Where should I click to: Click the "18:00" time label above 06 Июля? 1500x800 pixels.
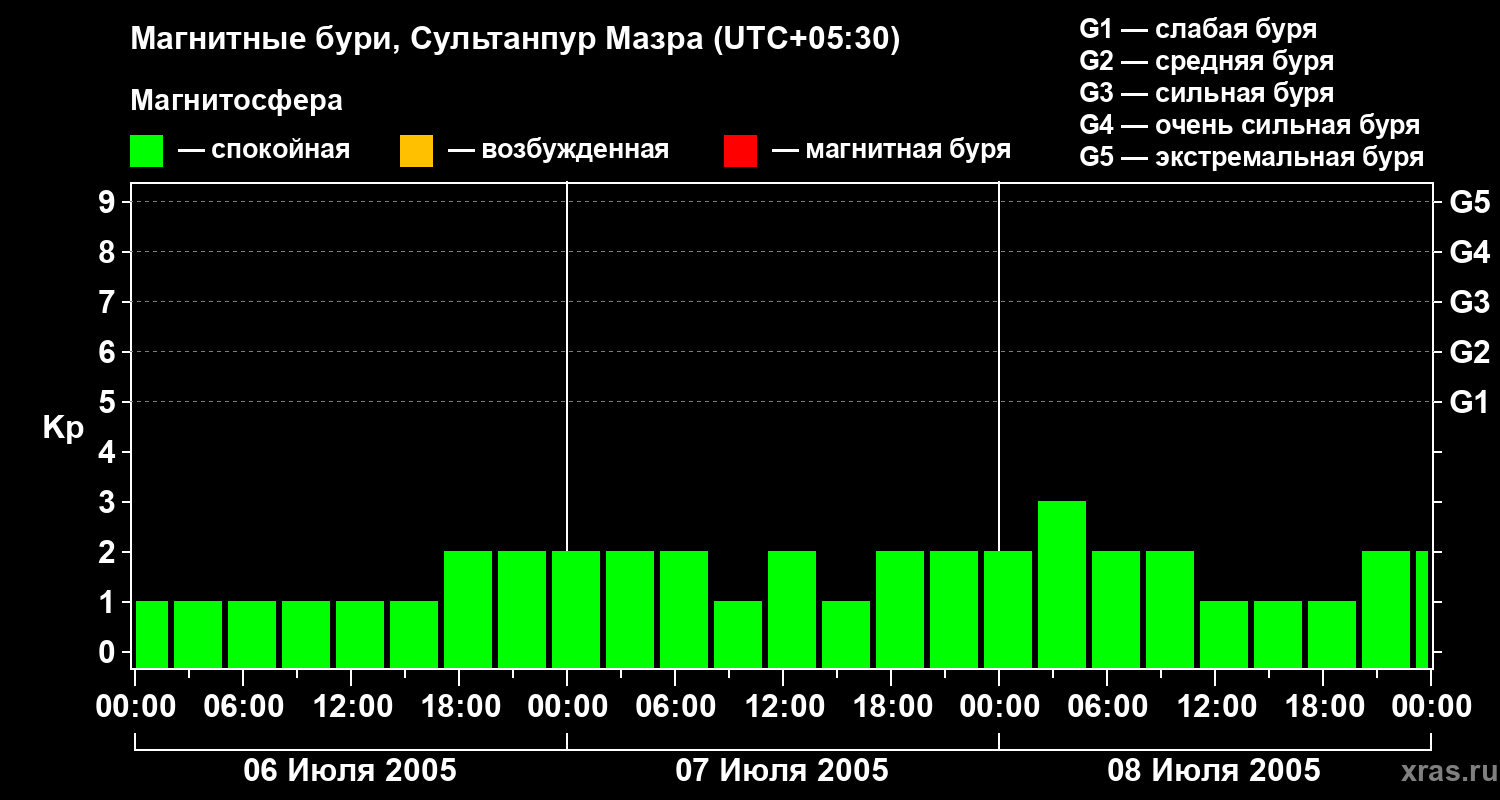click(x=460, y=707)
